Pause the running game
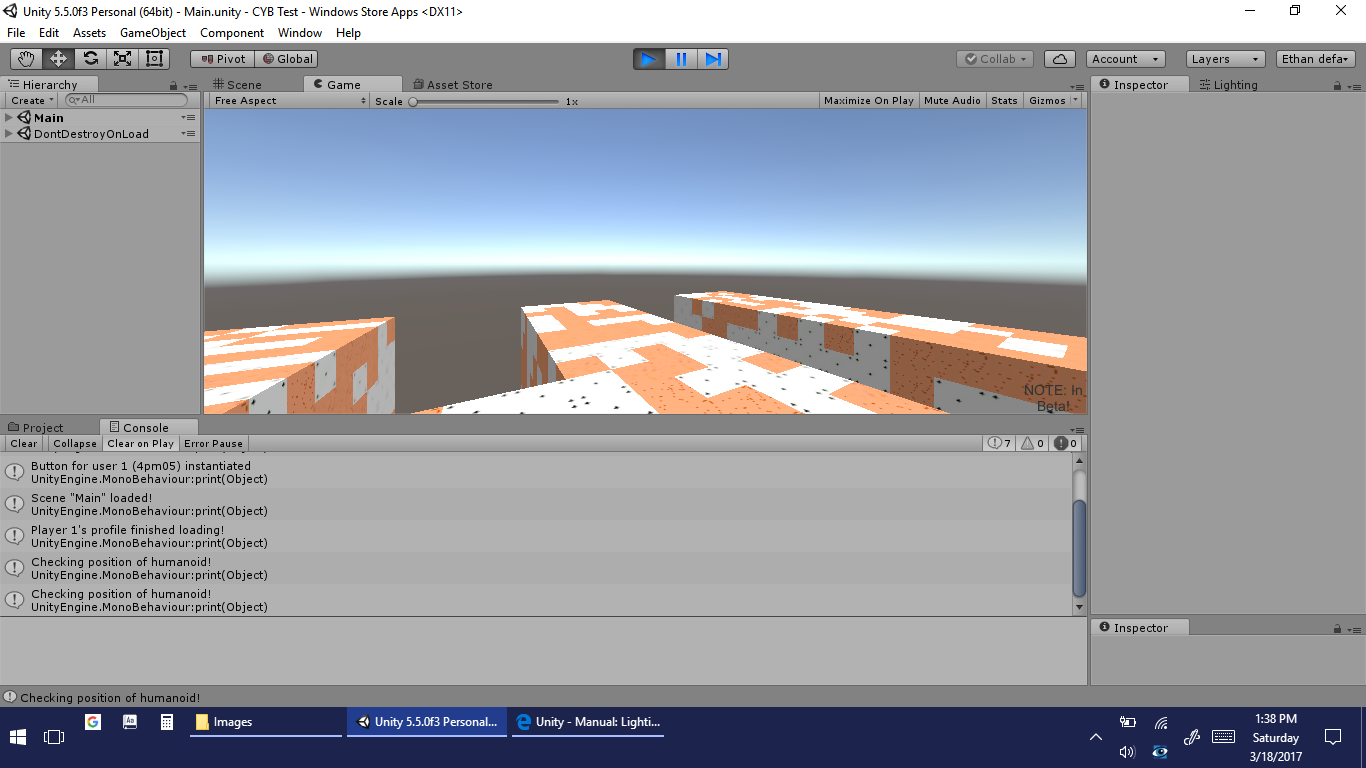This screenshot has height=768, width=1366. point(681,59)
